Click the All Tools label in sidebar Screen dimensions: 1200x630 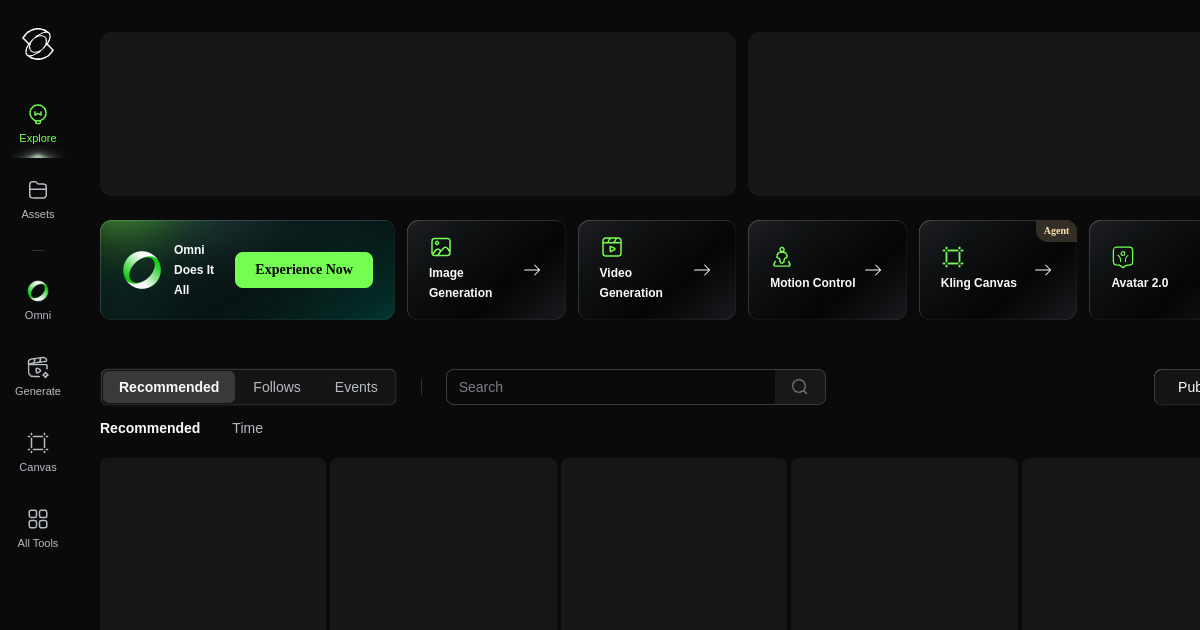[x=38, y=543]
